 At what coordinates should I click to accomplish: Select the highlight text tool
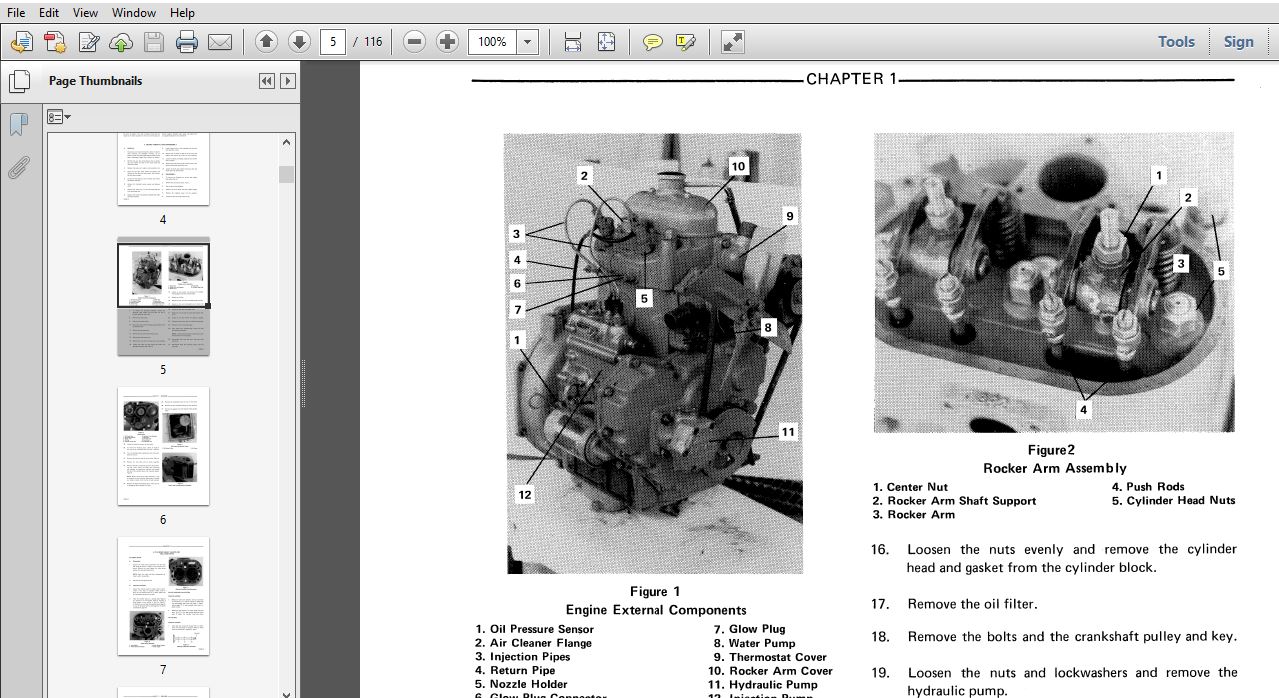[x=685, y=42]
